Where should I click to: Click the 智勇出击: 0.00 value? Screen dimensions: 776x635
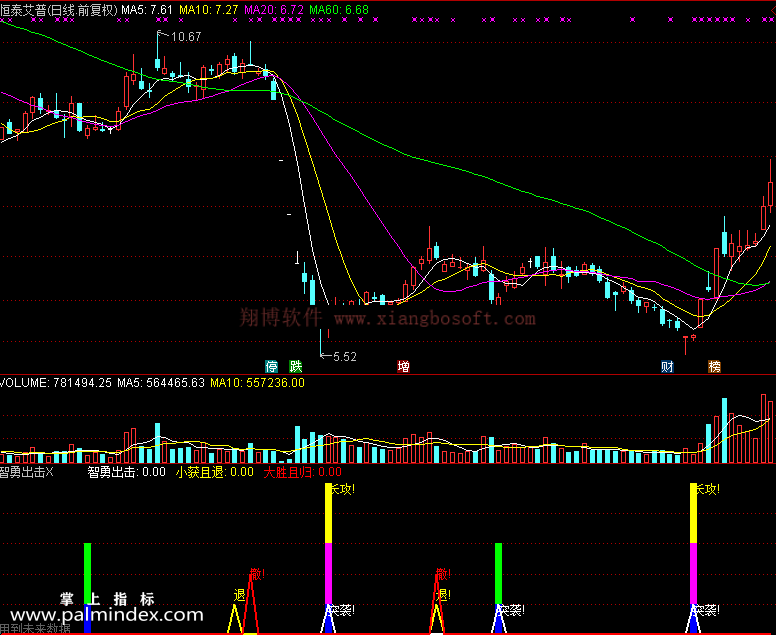(x=127, y=472)
